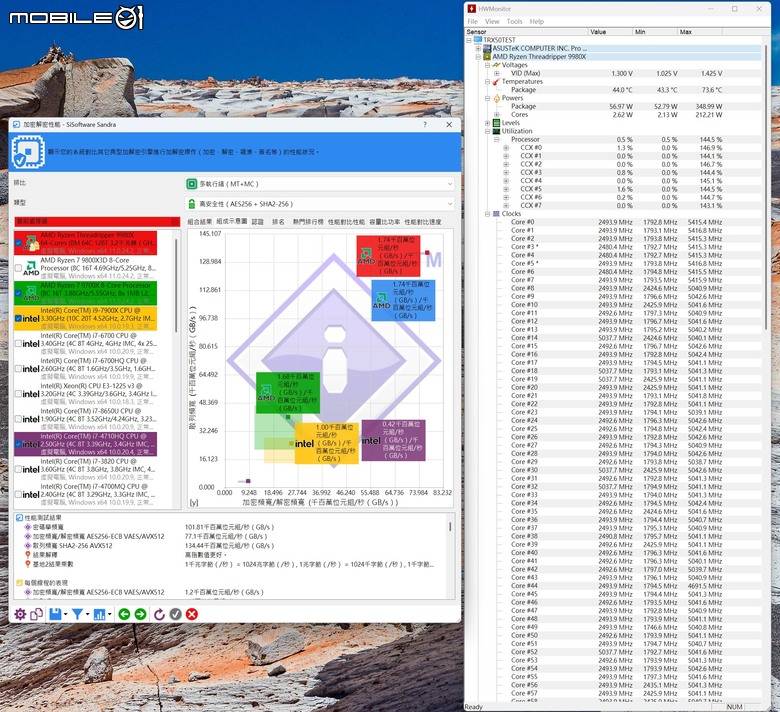Uncheck the Intel Core i9-7900X checkbox
The height and width of the screenshot is (712, 780).
18,318
